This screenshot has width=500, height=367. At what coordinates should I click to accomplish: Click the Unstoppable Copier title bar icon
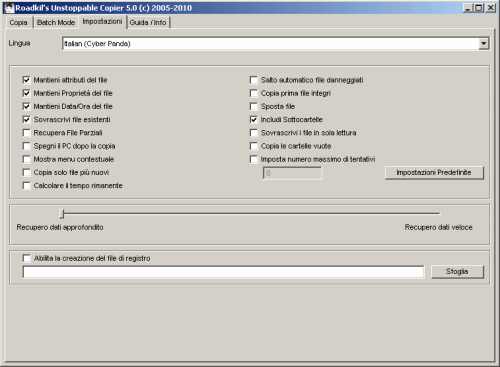pyautogui.click(x=9, y=8)
